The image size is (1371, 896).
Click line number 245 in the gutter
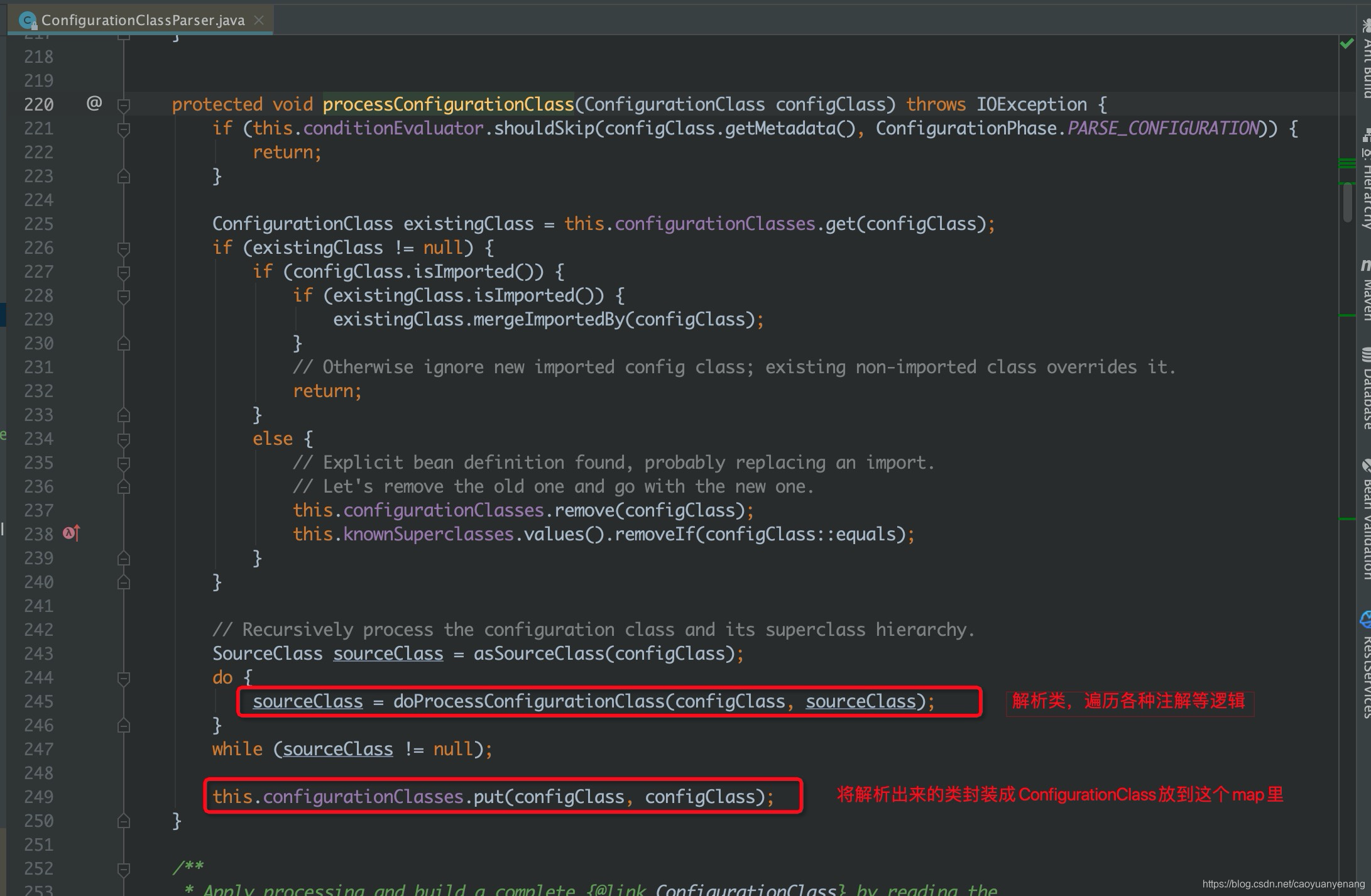pos(38,701)
